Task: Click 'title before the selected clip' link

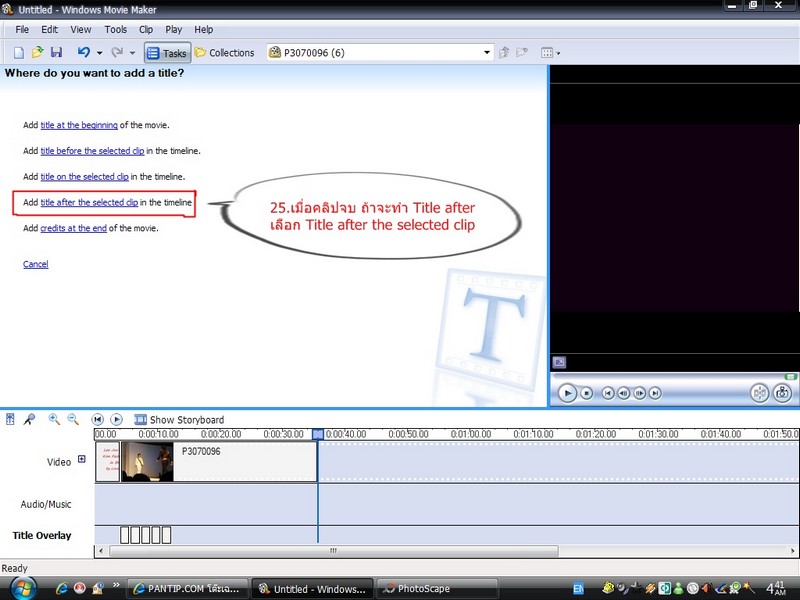Action: pos(92,151)
